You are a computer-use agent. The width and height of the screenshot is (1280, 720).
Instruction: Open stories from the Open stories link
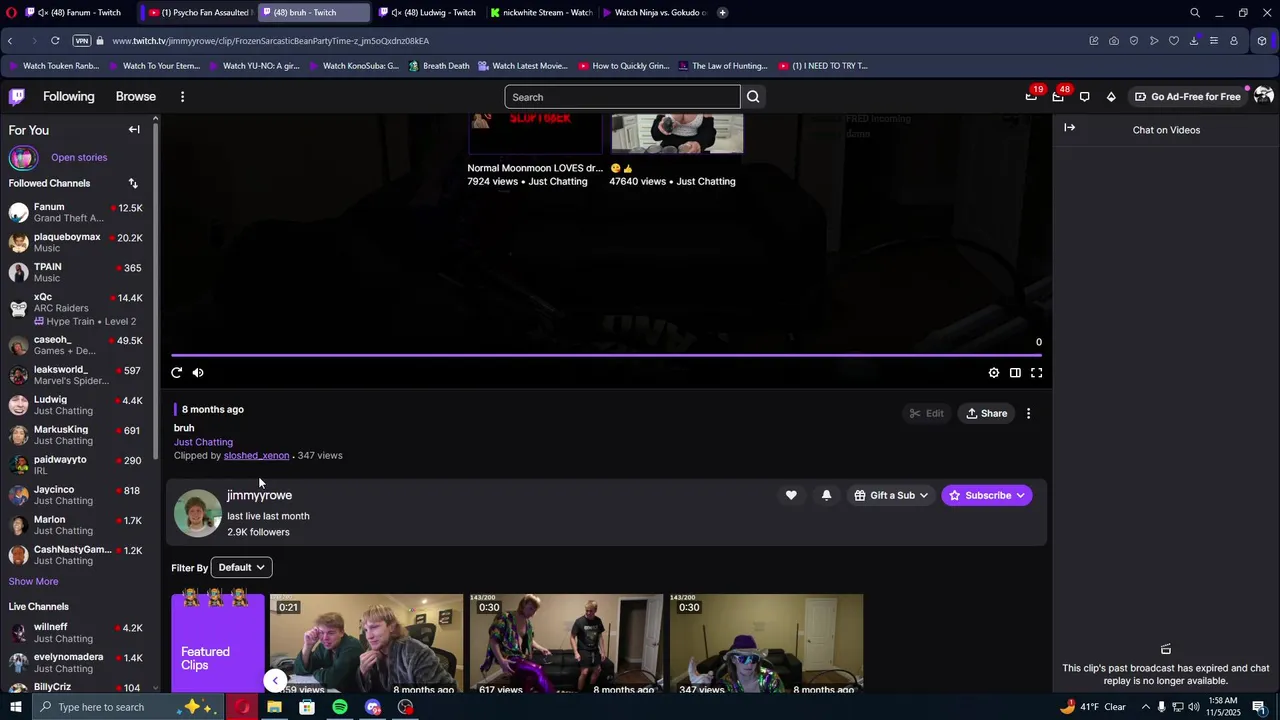79,157
